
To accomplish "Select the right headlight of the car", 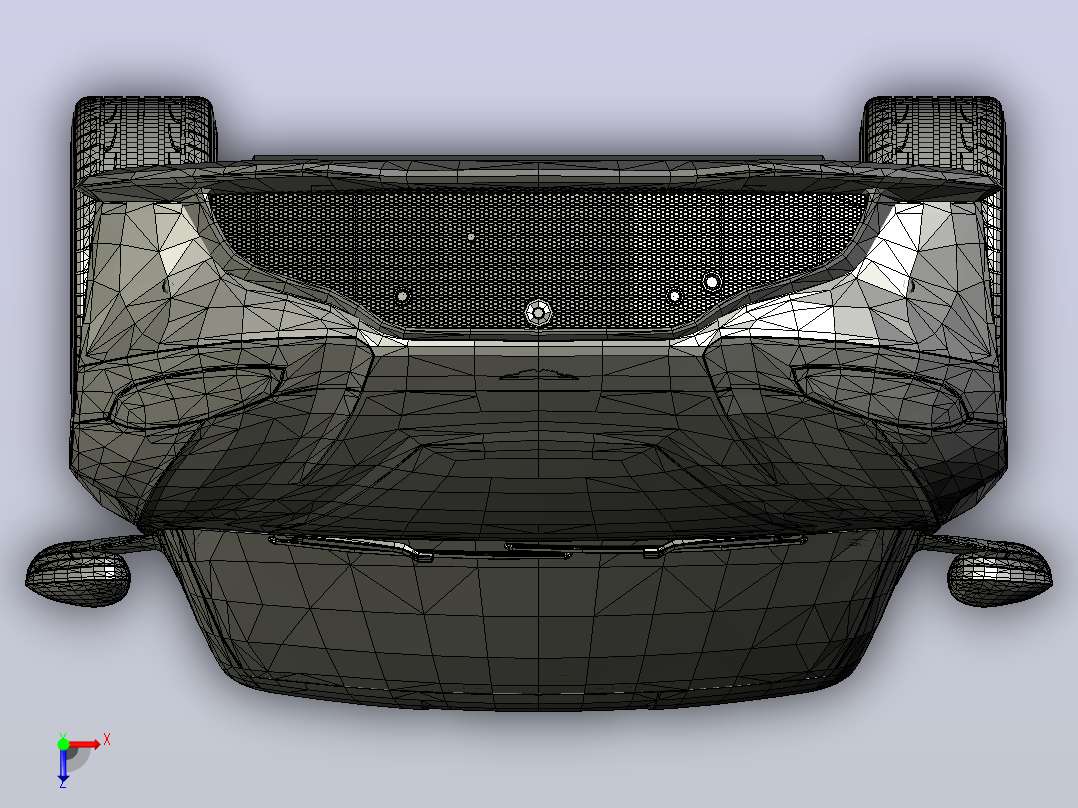I will tap(881, 395).
